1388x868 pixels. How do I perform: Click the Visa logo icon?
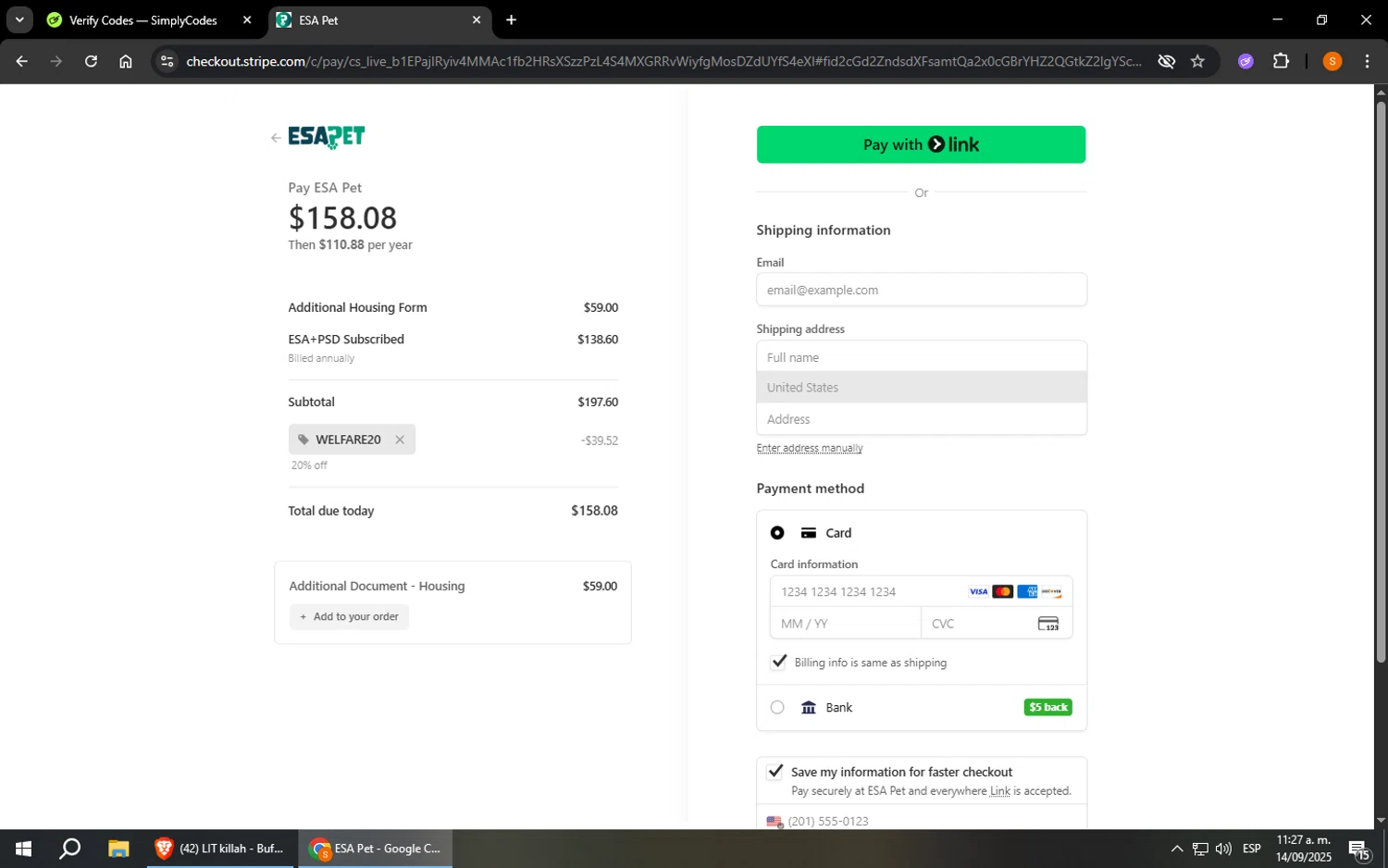978,591
